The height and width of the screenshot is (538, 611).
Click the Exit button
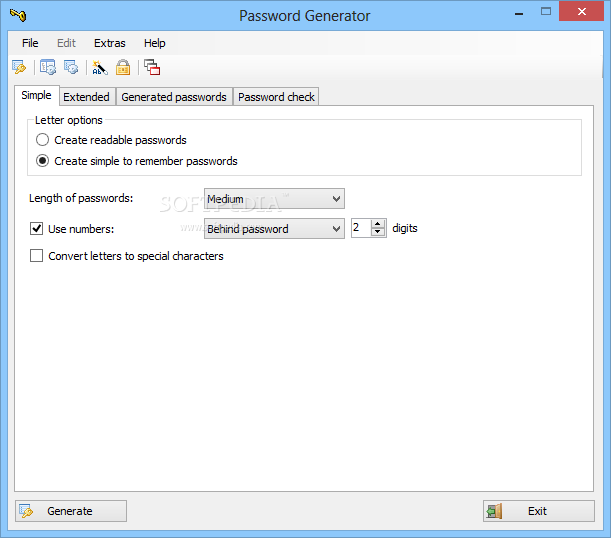[x=539, y=511]
